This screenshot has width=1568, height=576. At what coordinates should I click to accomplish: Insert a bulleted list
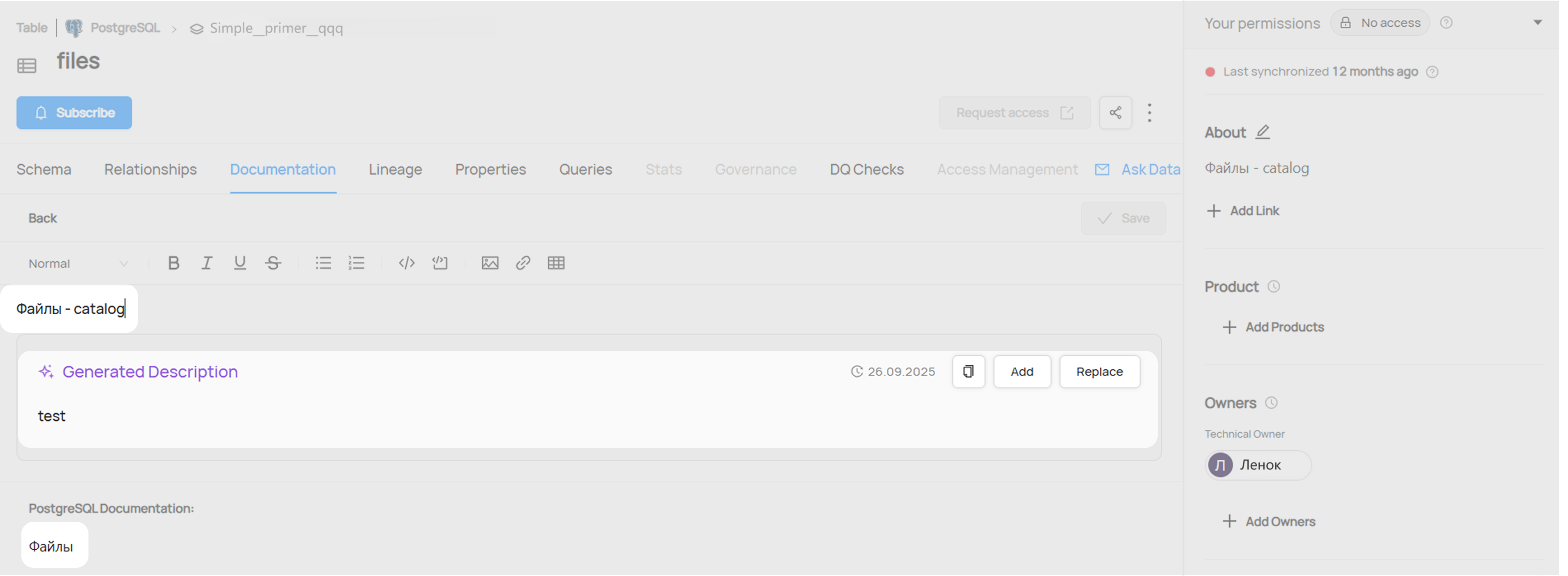click(x=323, y=263)
